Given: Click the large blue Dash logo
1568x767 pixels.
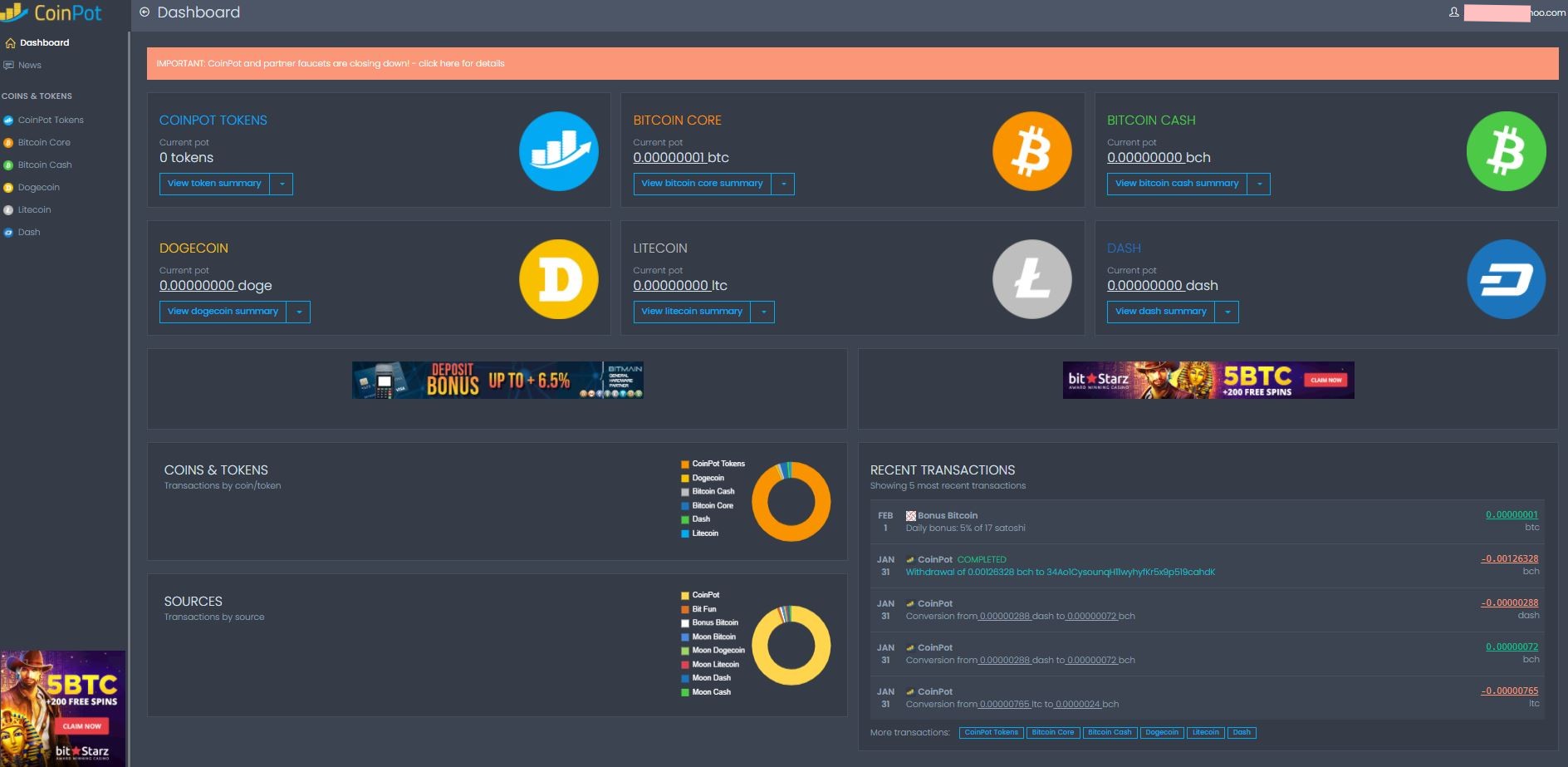Looking at the screenshot, I should tap(1507, 279).
